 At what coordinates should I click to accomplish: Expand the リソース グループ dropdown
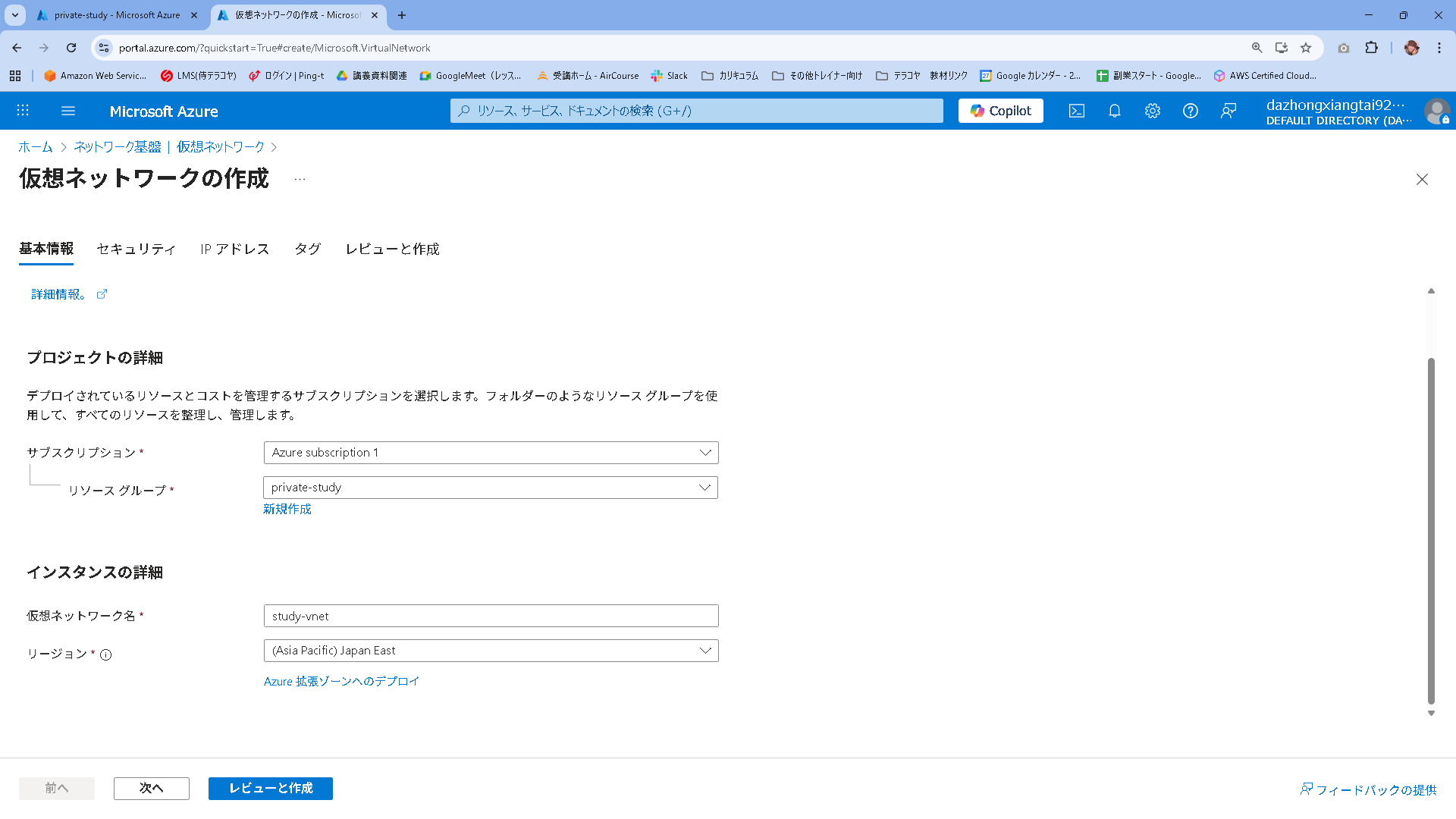(x=491, y=488)
